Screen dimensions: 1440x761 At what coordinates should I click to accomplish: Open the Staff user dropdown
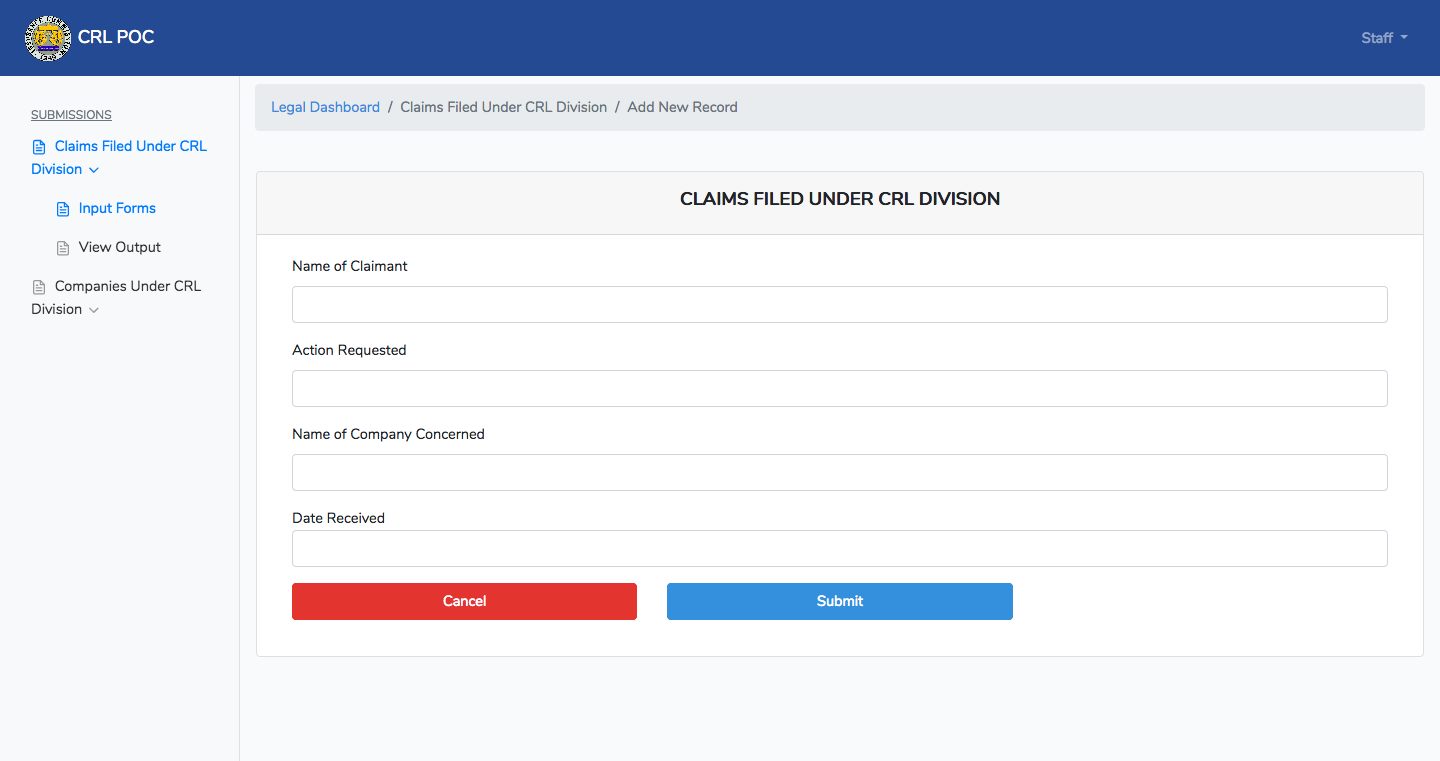[x=1384, y=38]
